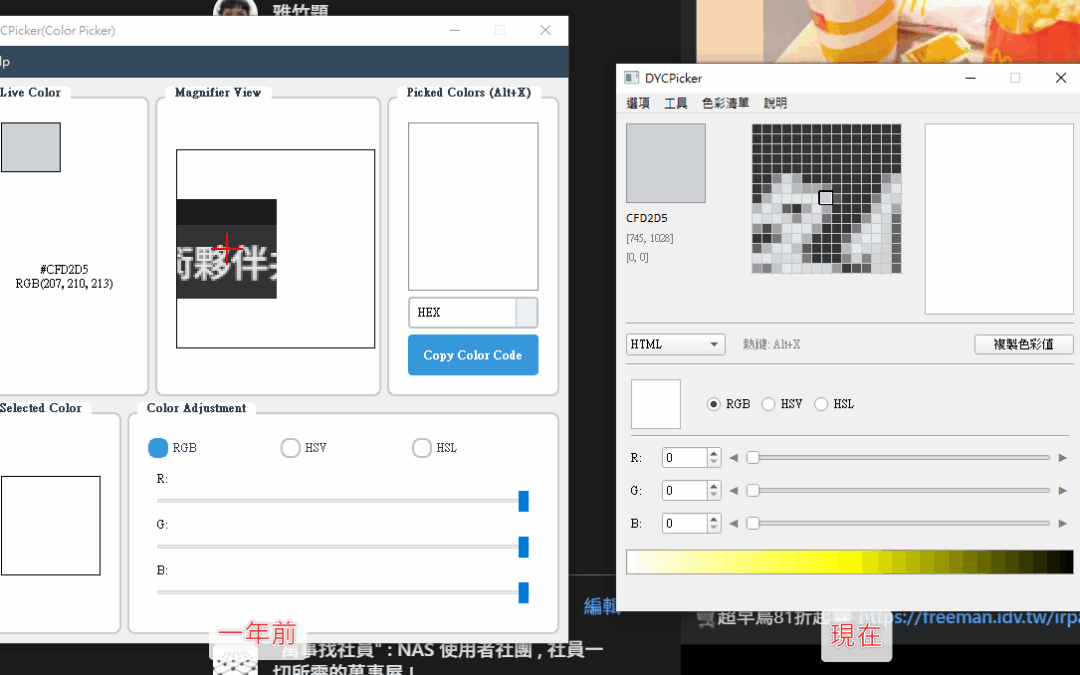Click the DYCPicker application icon in its title bar
The height and width of the screenshot is (675, 1080).
pos(630,77)
